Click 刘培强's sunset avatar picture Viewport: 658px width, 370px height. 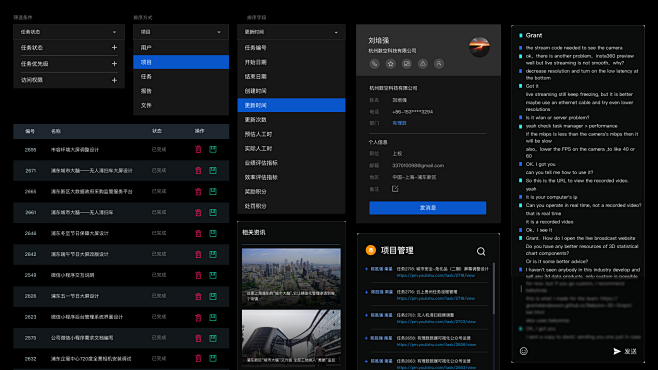coord(479,47)
